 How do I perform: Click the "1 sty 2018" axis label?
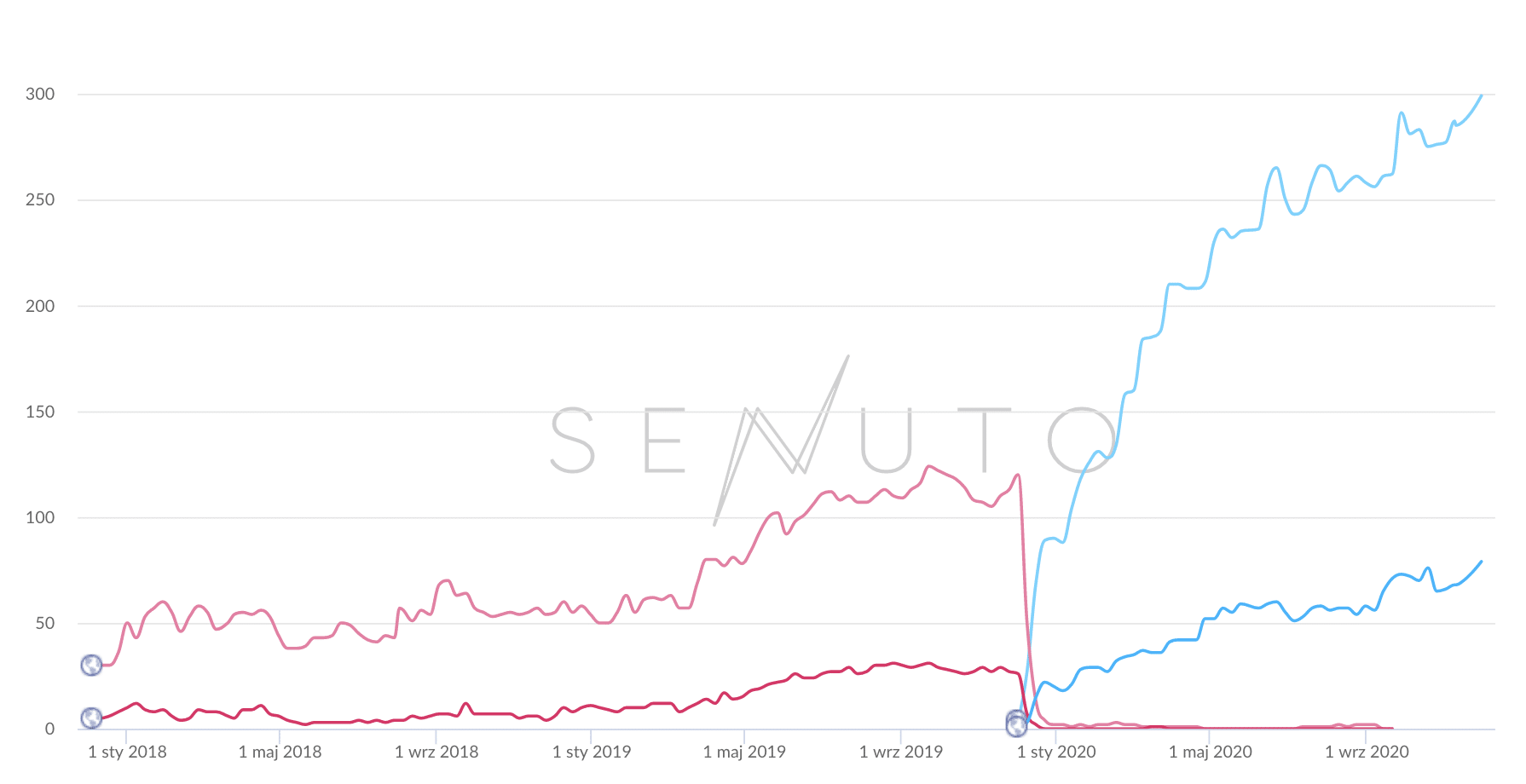(x=127, y=752)
